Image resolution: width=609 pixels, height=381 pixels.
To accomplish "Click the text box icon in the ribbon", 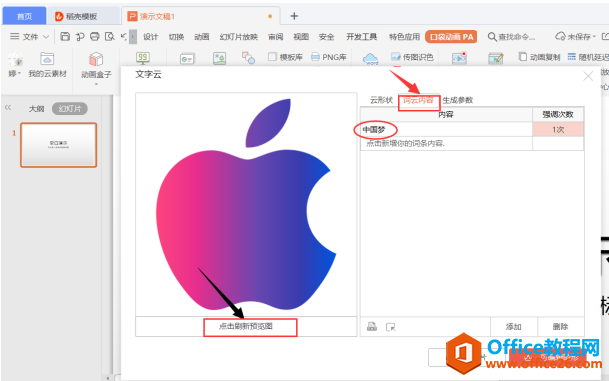I will click(x=187, y=59).
